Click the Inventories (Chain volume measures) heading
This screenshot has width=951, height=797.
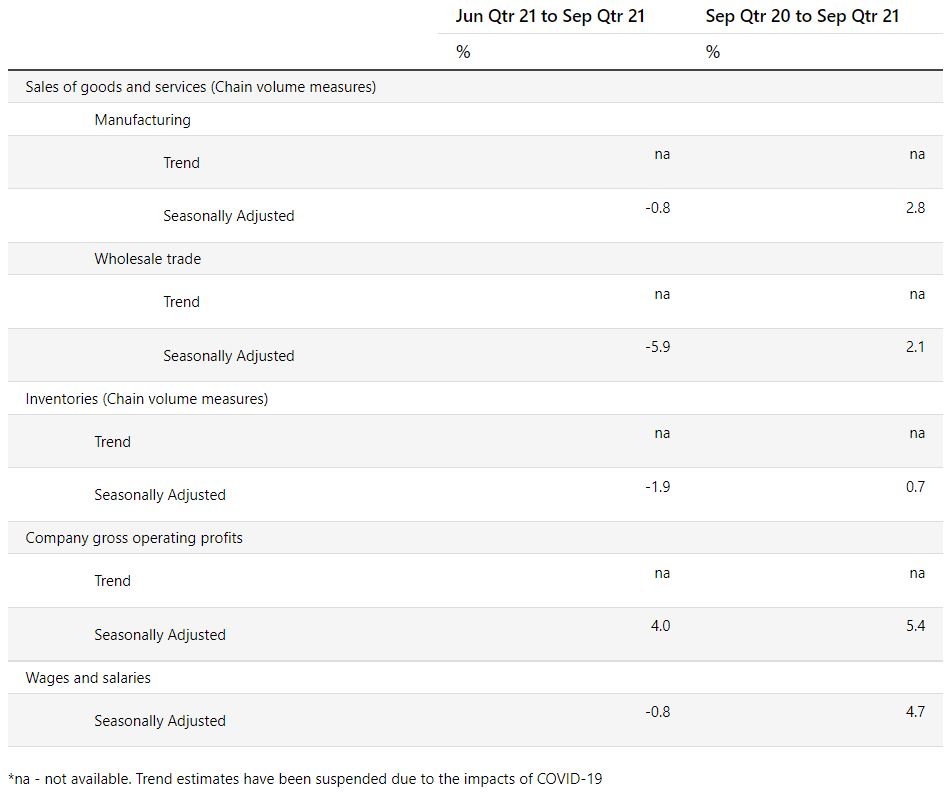click(x=146, y=399)
